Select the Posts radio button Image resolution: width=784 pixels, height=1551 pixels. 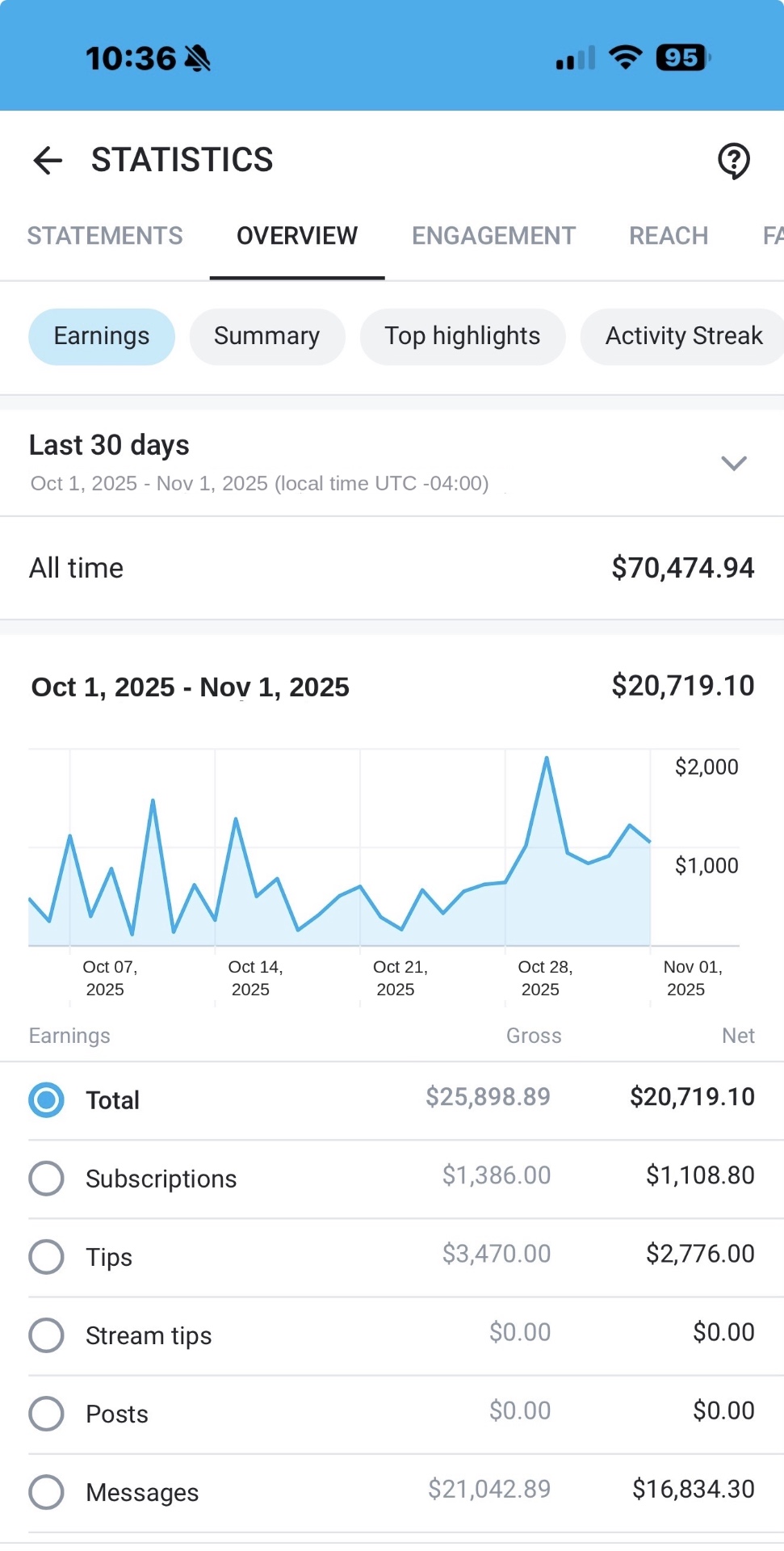click(46, 1413)
